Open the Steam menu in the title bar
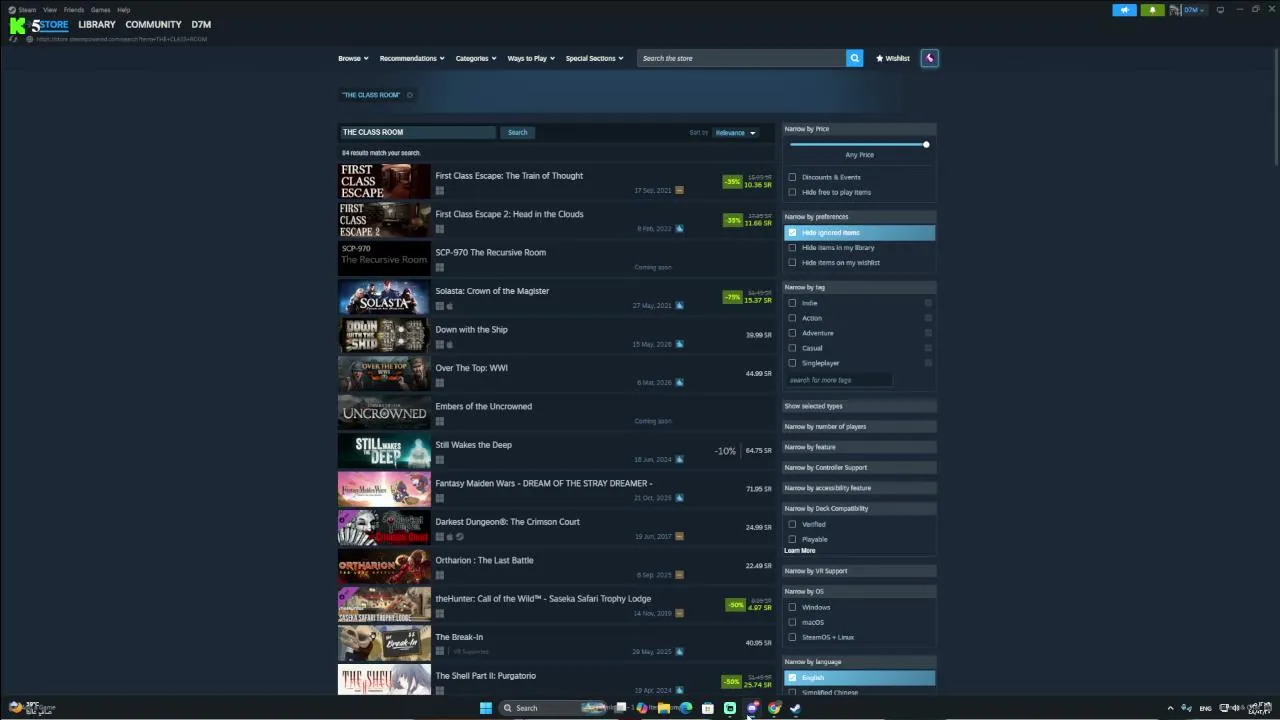The width and height of the screenshot is (1280, 720). tap(27, 10)
